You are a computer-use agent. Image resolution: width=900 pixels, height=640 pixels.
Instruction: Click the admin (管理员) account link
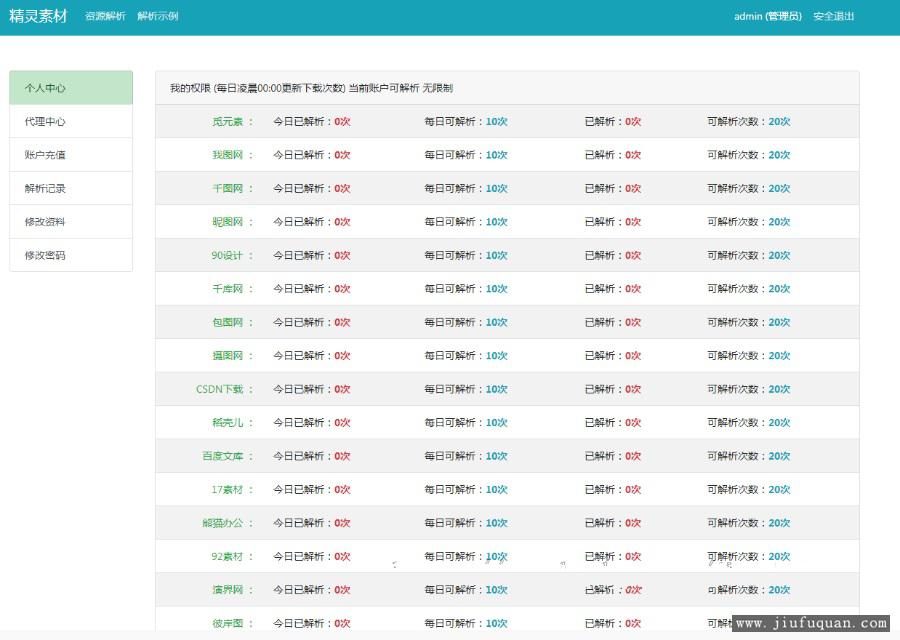point(768,16)
